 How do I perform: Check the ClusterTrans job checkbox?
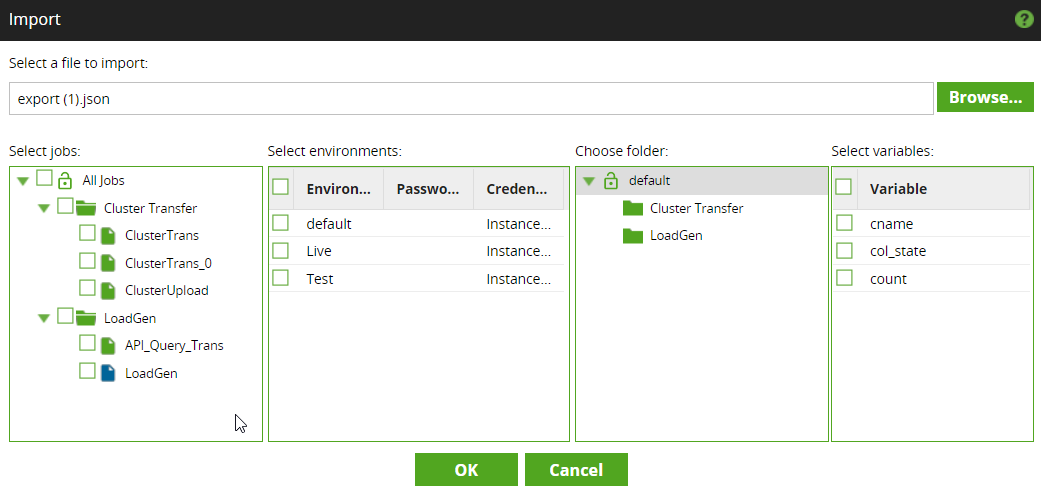[87, 233]
